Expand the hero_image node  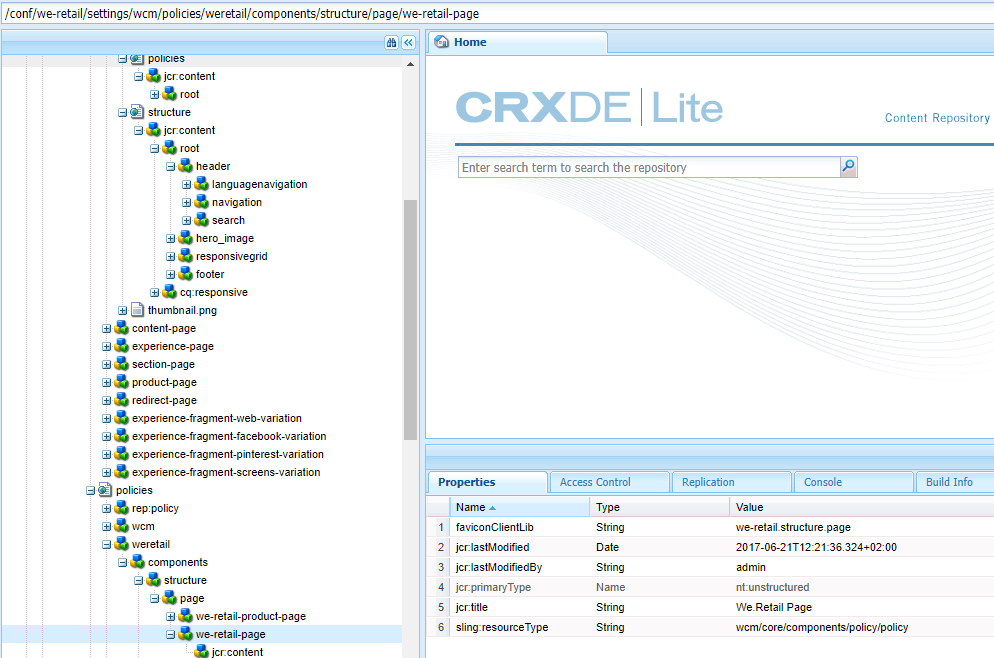[x=171, y=238]
